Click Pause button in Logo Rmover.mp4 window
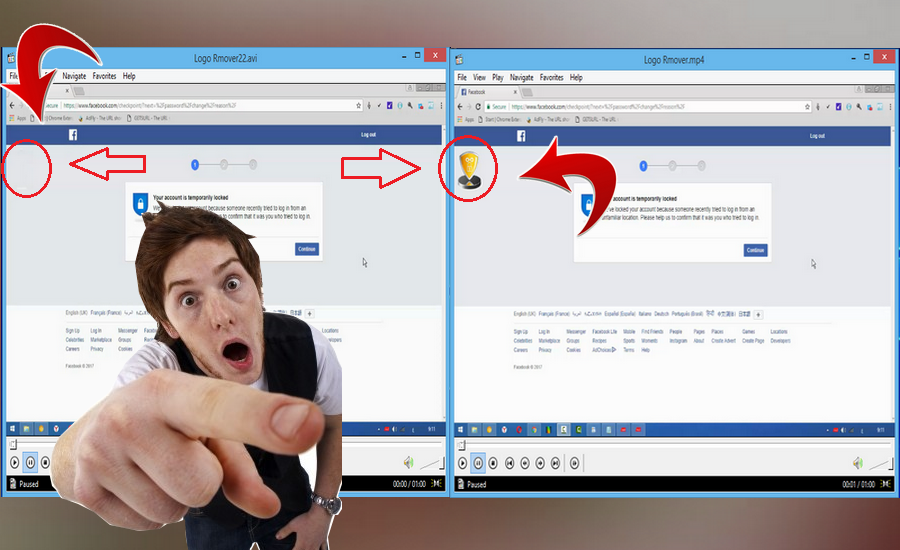This screenshot has height=550, width=900. (x=478, y=463)
